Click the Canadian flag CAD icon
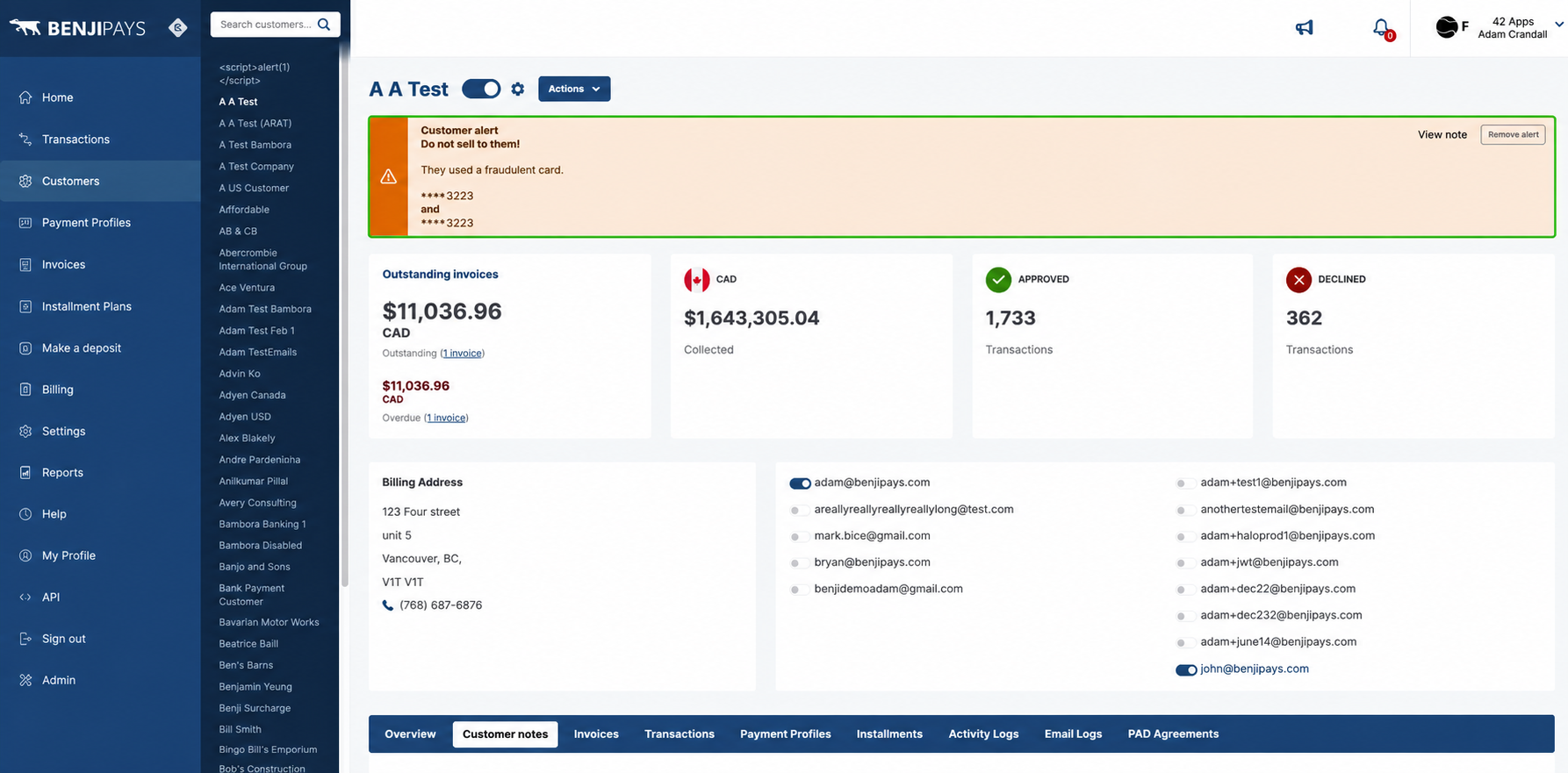 (697, 280)
